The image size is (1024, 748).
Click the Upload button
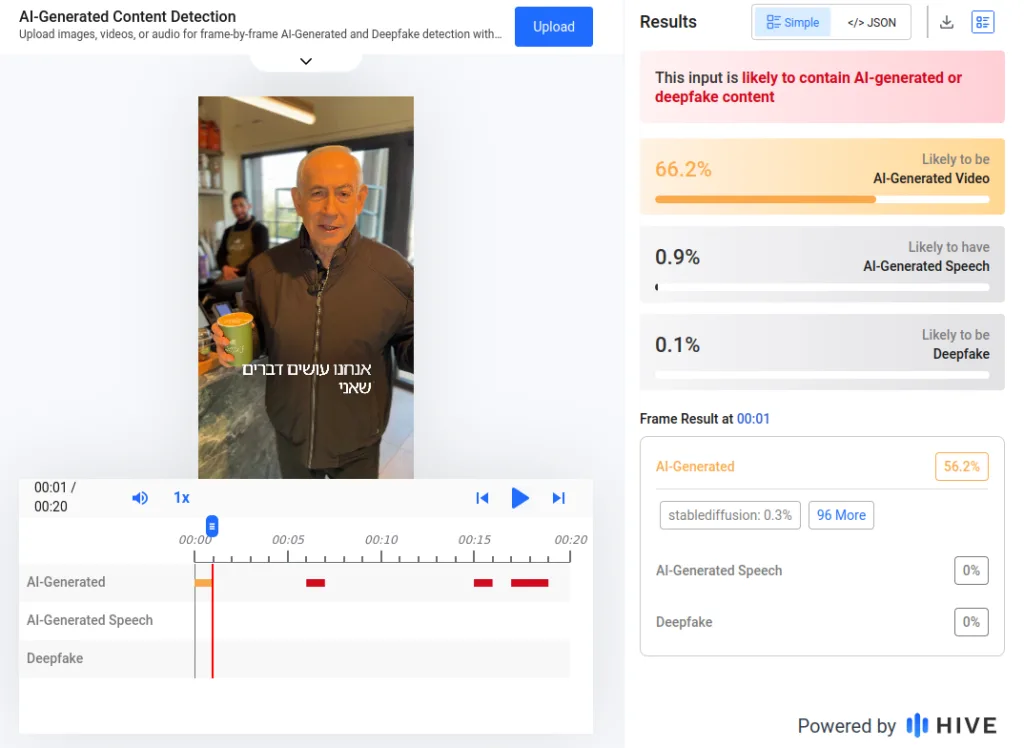[x=553, y=27]
